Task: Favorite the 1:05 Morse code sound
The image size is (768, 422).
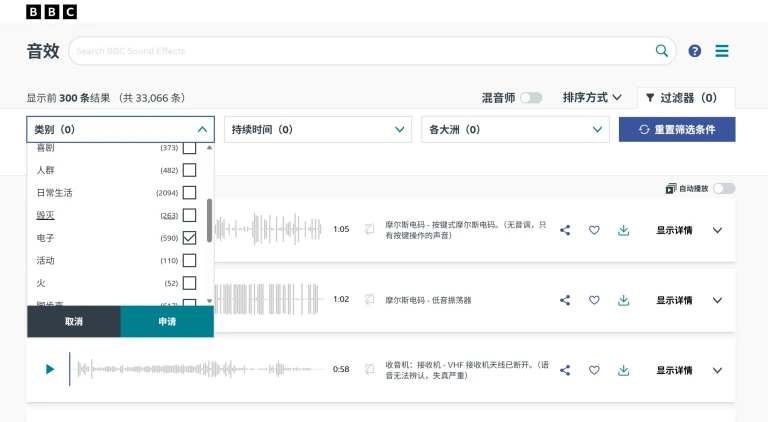Action: (594, 230)
